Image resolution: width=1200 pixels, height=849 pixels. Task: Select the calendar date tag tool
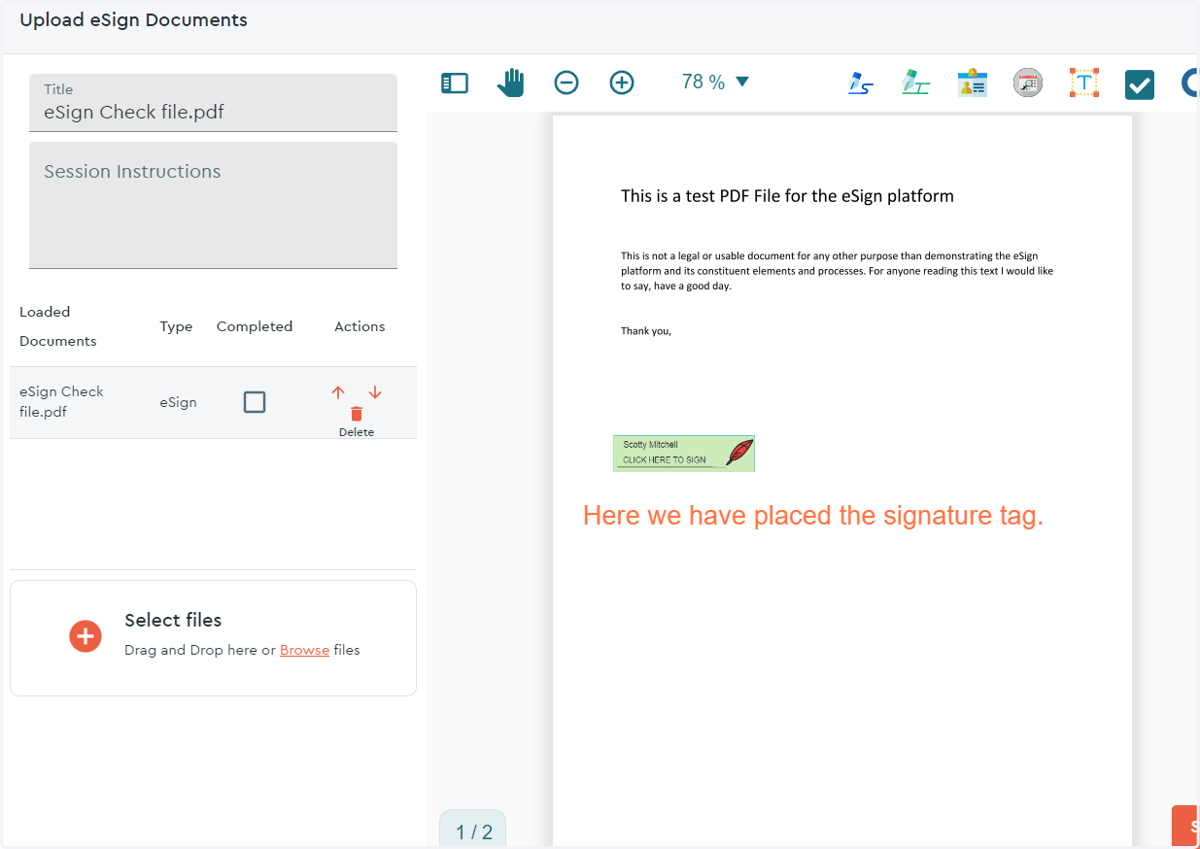point(1028,83)
